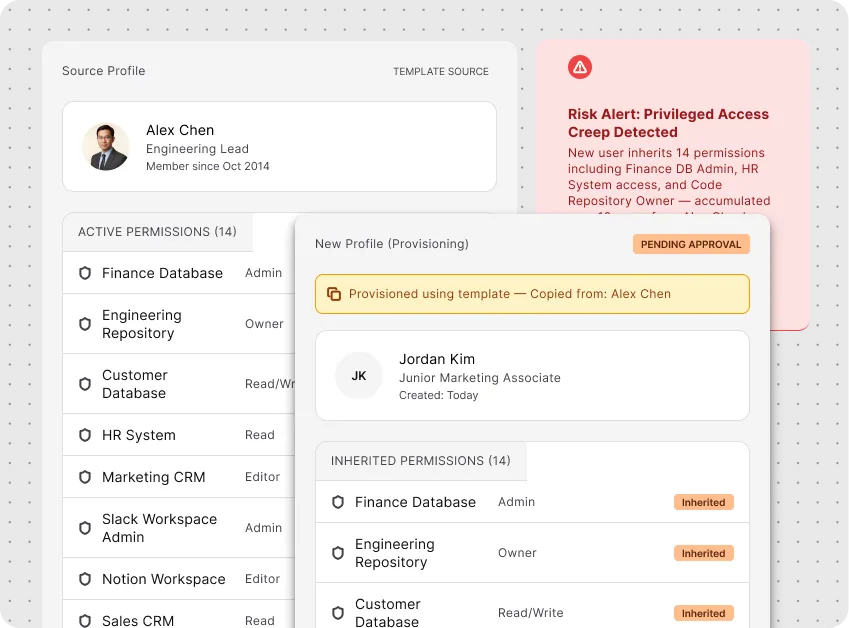Click the 'New Profile (Provisioning)' heading
The image size is (849, 628).
click(x=392, y=244)
